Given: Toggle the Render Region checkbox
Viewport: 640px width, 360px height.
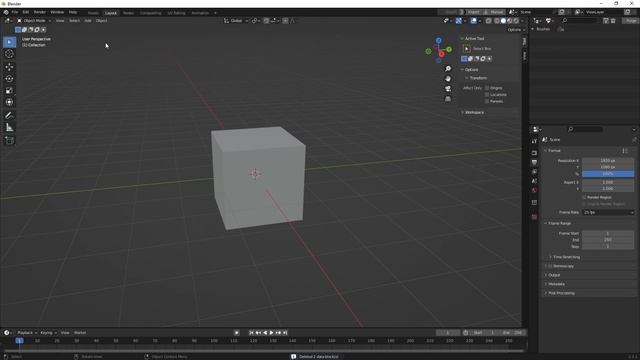Looking at the screenshot, I should [x=584, y=197].
